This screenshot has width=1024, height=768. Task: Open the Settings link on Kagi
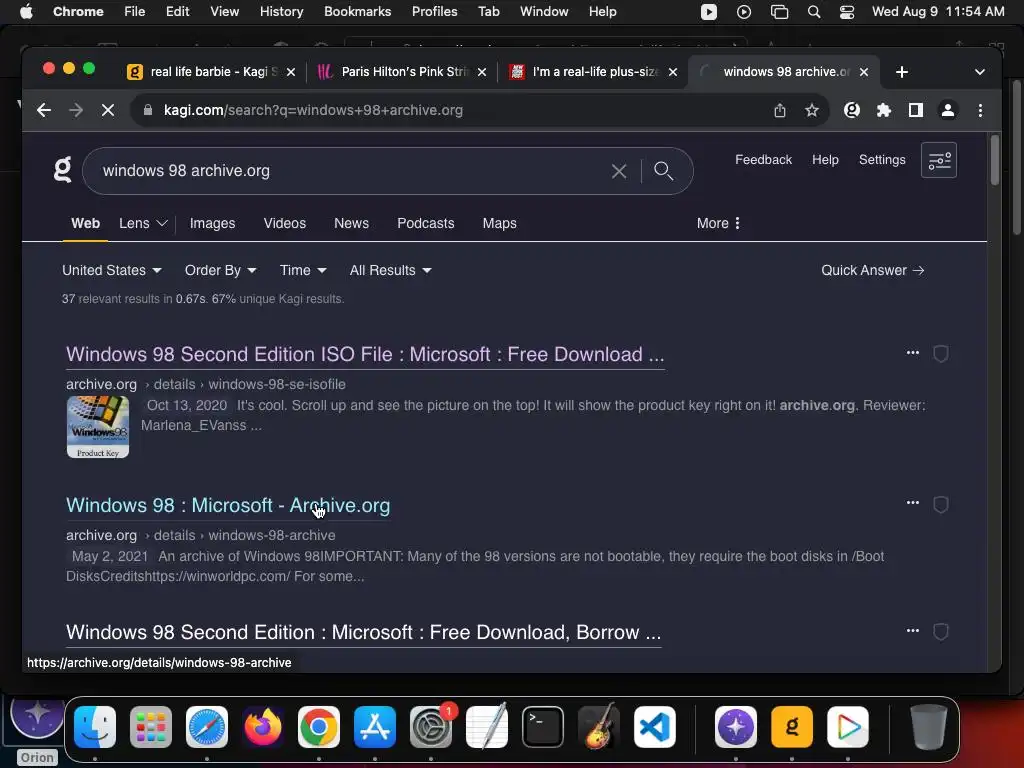click(x=882, y=160)
